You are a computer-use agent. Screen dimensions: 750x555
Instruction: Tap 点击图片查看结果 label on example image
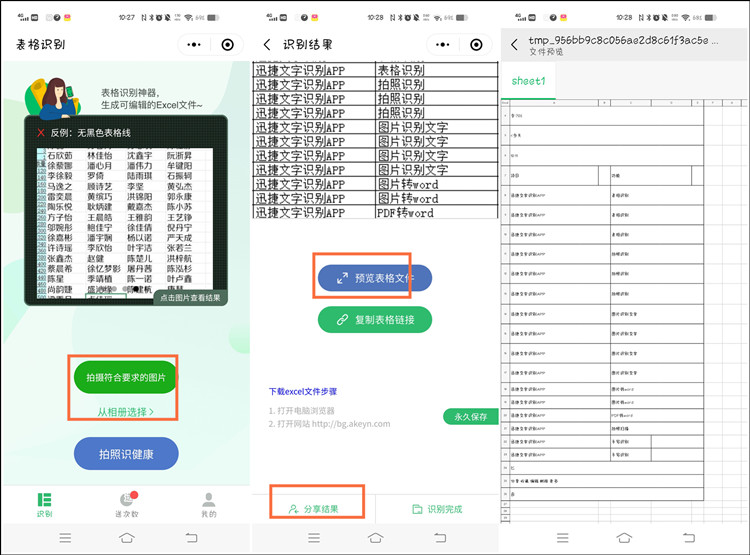pos(190,298)
